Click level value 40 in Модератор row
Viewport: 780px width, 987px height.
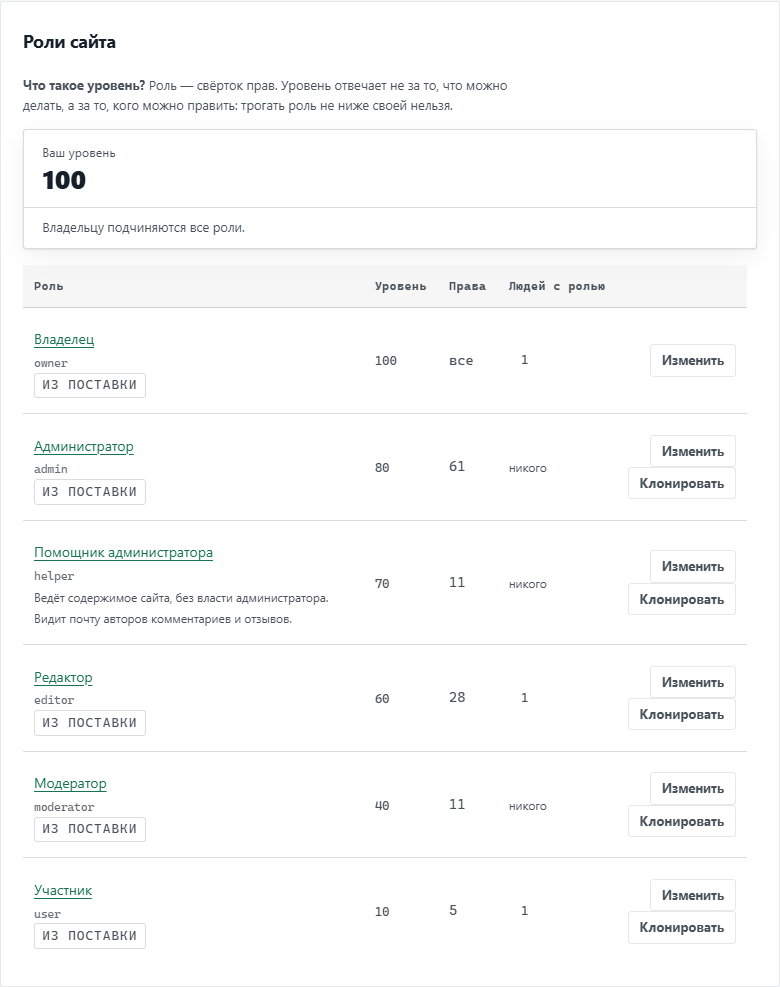click(382, 806)
